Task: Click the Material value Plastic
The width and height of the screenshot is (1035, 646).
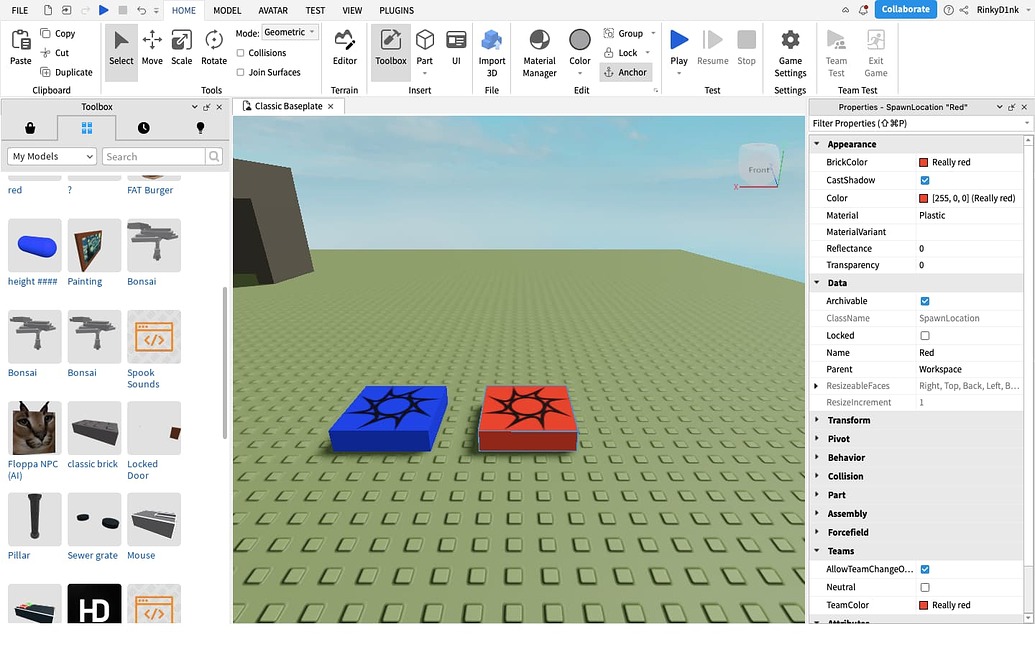Action: click(932, 215)
